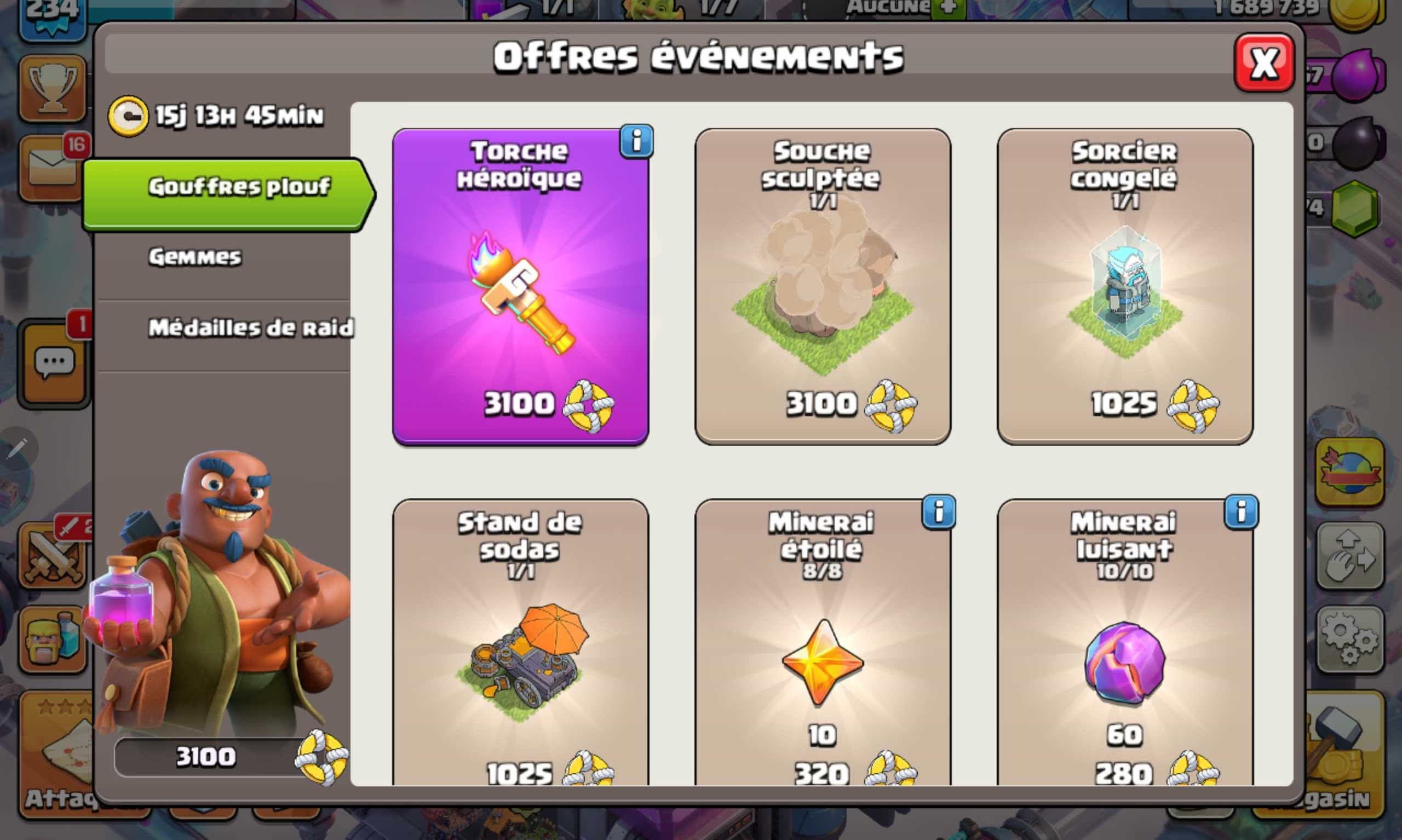Show info for Minerai étoilé

point(939,512)
